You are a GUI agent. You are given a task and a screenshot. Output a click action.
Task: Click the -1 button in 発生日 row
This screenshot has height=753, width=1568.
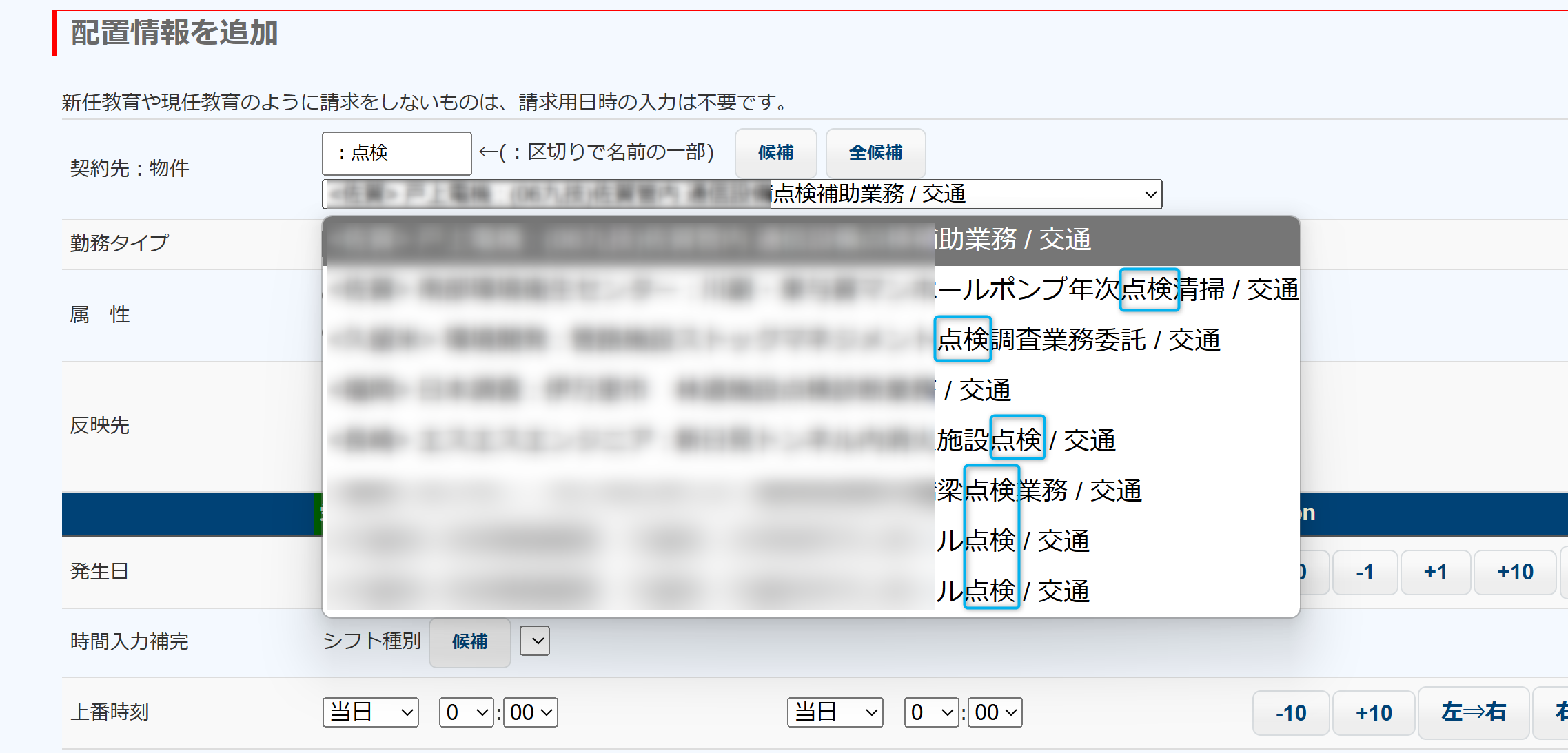1364,572
